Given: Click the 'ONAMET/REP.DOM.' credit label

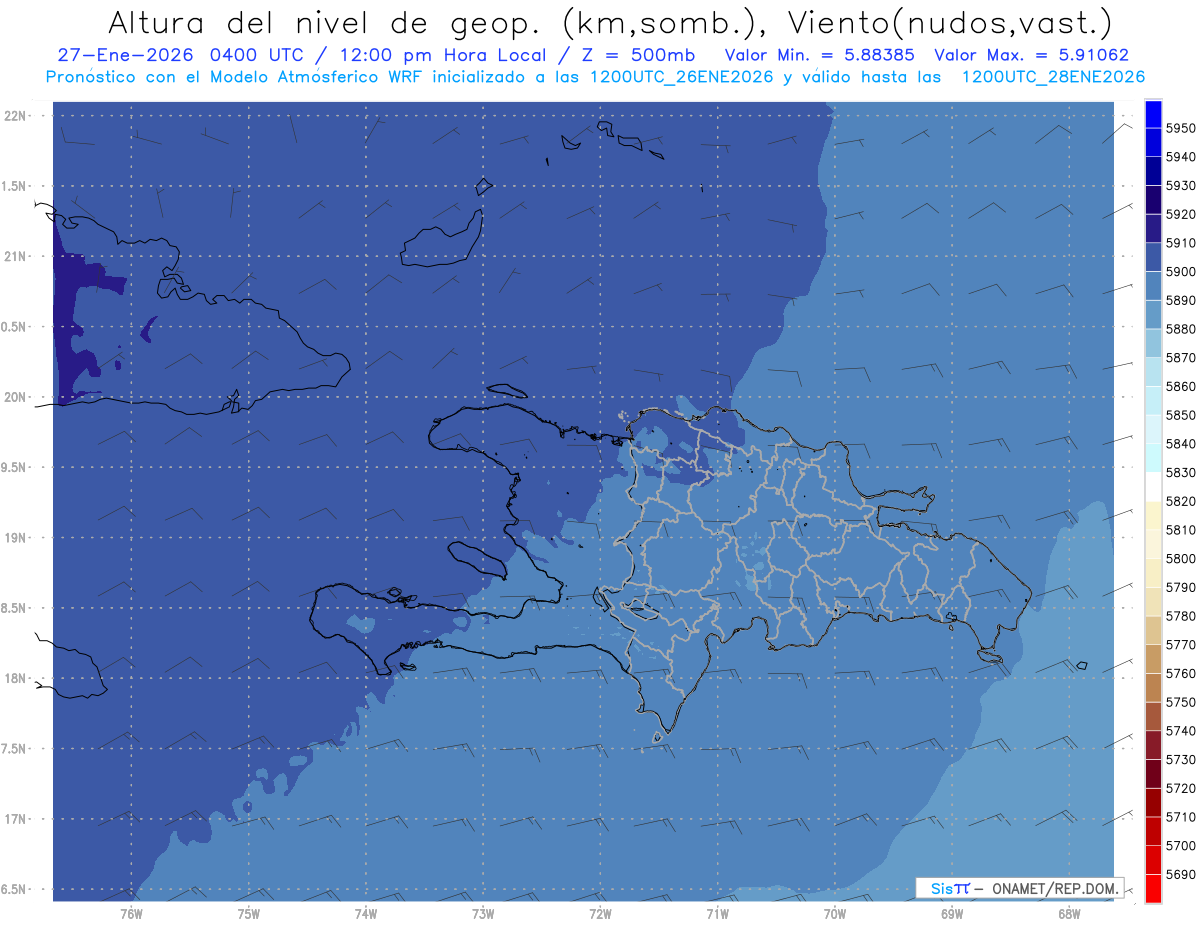Looking at the screenshot, I should pyautogui.click(x=1056, y=888).
